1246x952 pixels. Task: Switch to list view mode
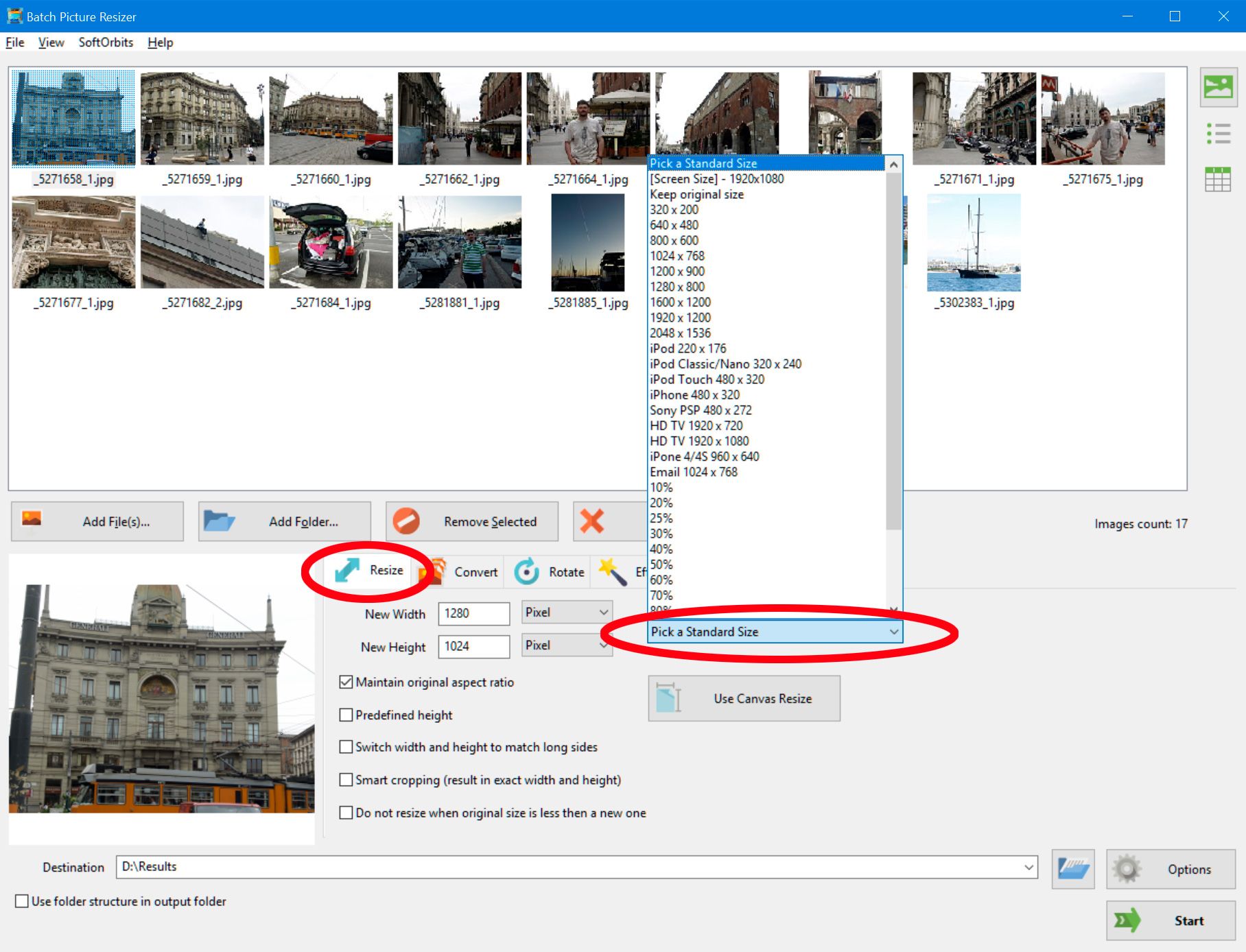click(x=1219, y=134)
